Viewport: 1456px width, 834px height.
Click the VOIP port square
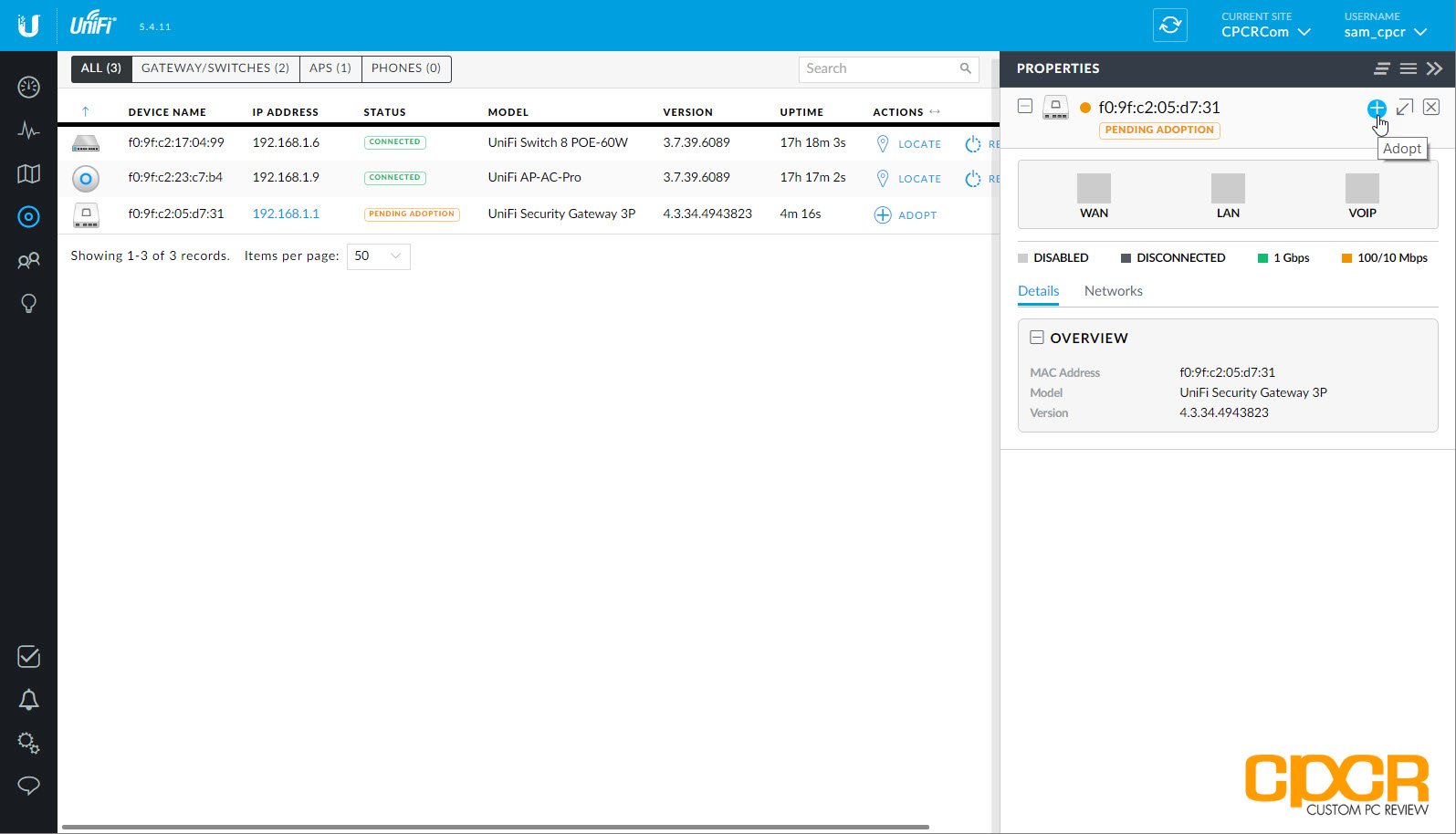point(1362,188)
